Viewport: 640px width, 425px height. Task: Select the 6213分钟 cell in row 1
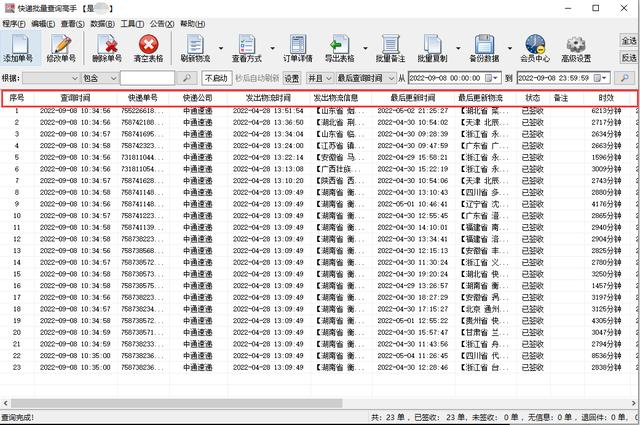(607, 111)
